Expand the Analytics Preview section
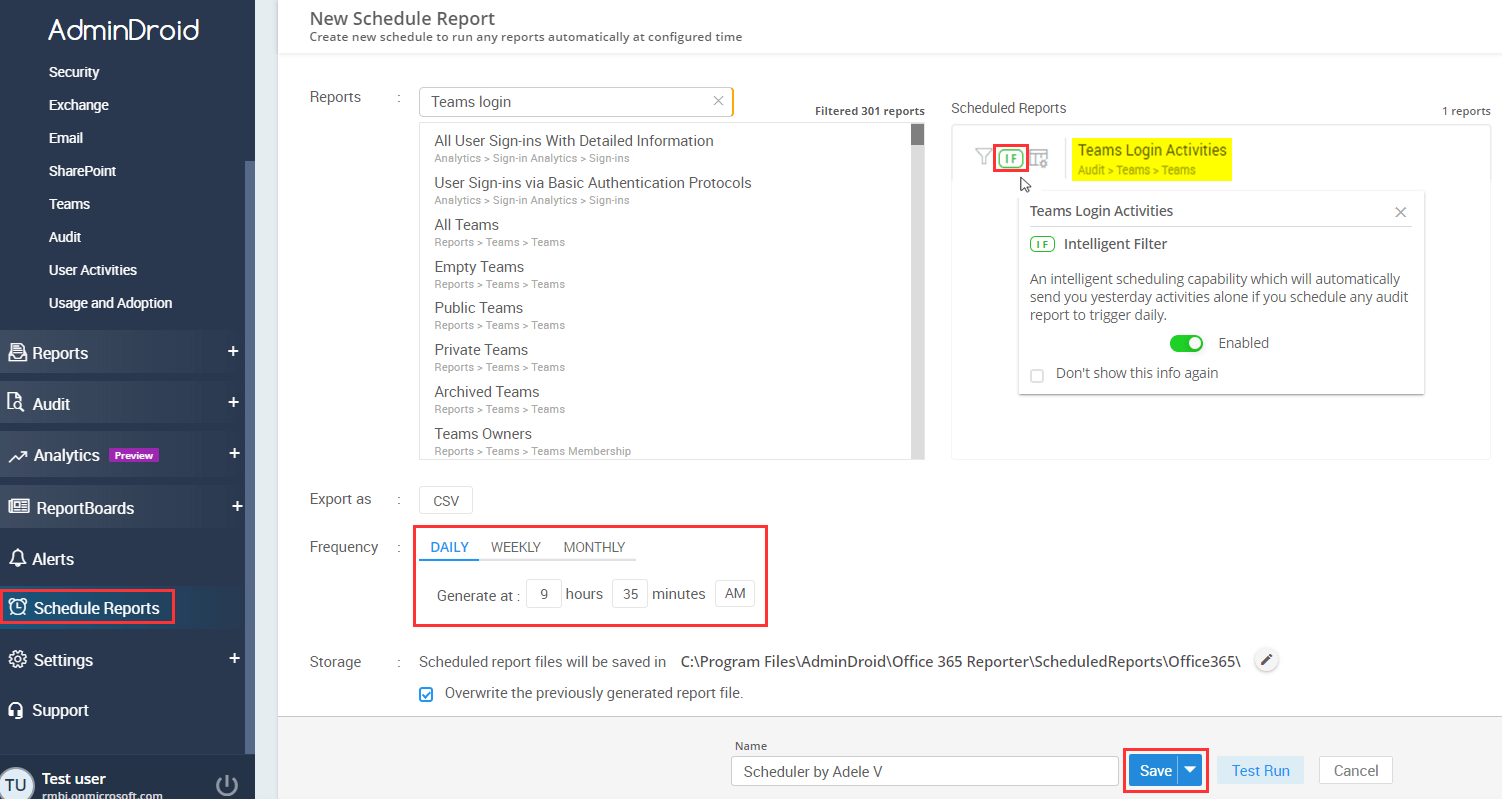Viewport: 1502px width, 799px height. tap(233, 454)
